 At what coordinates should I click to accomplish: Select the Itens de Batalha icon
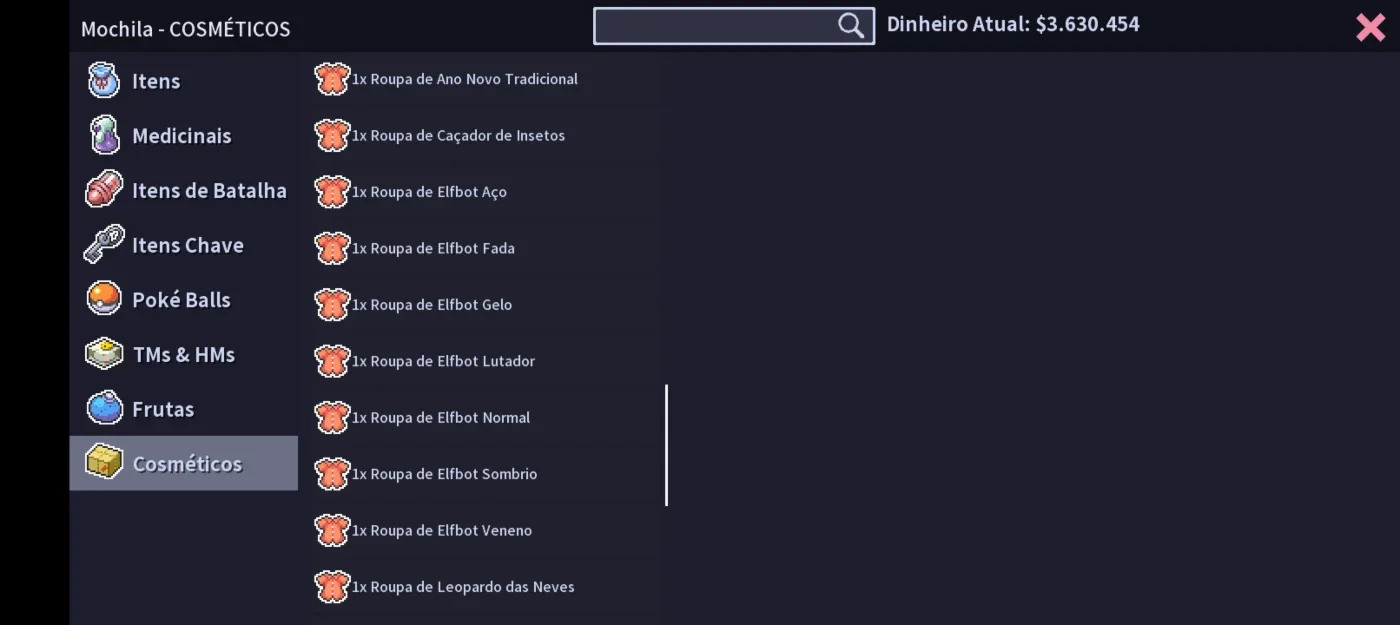(x=104, y=190)
